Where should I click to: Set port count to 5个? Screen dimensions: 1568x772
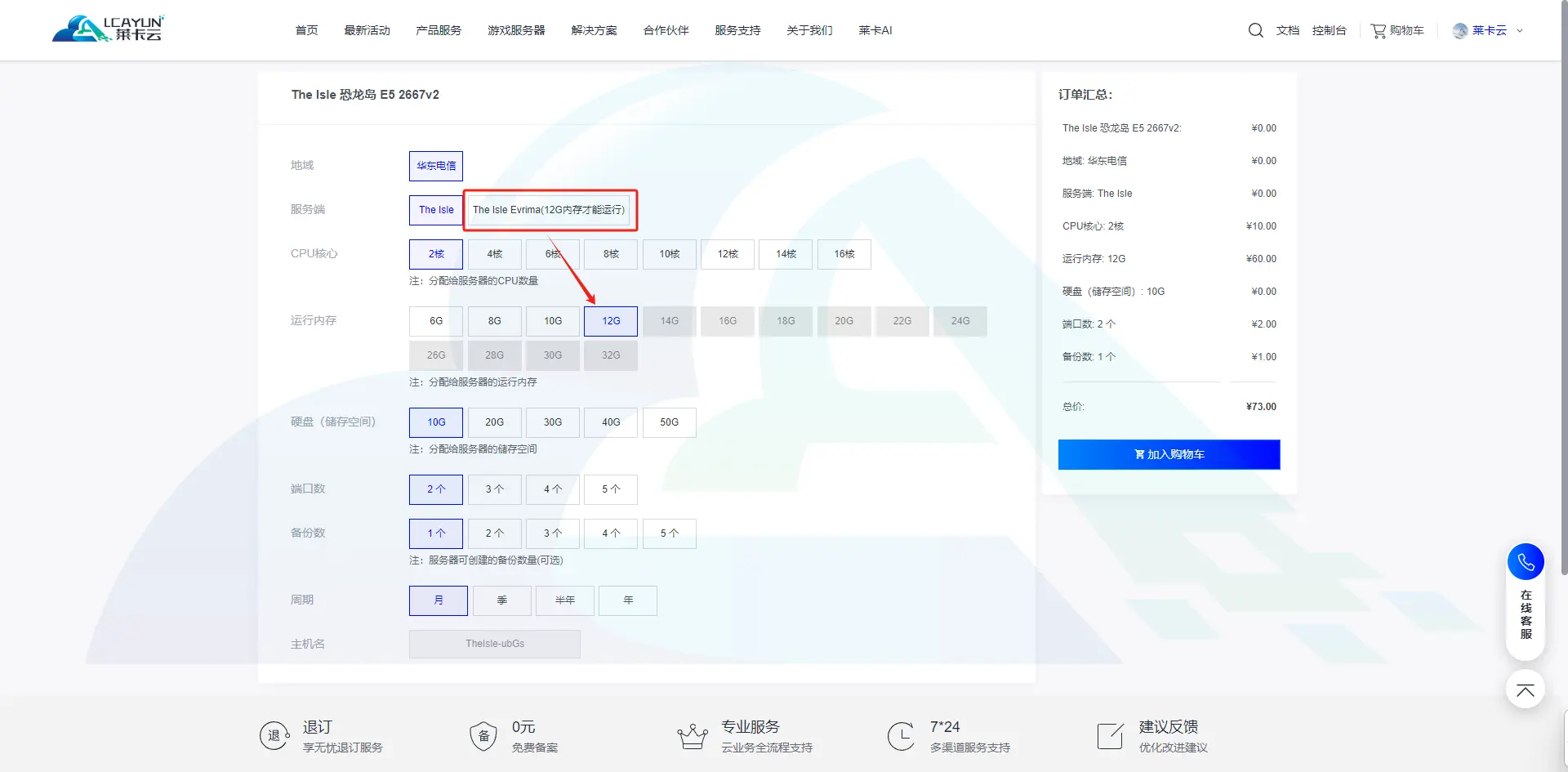[611, 489]
